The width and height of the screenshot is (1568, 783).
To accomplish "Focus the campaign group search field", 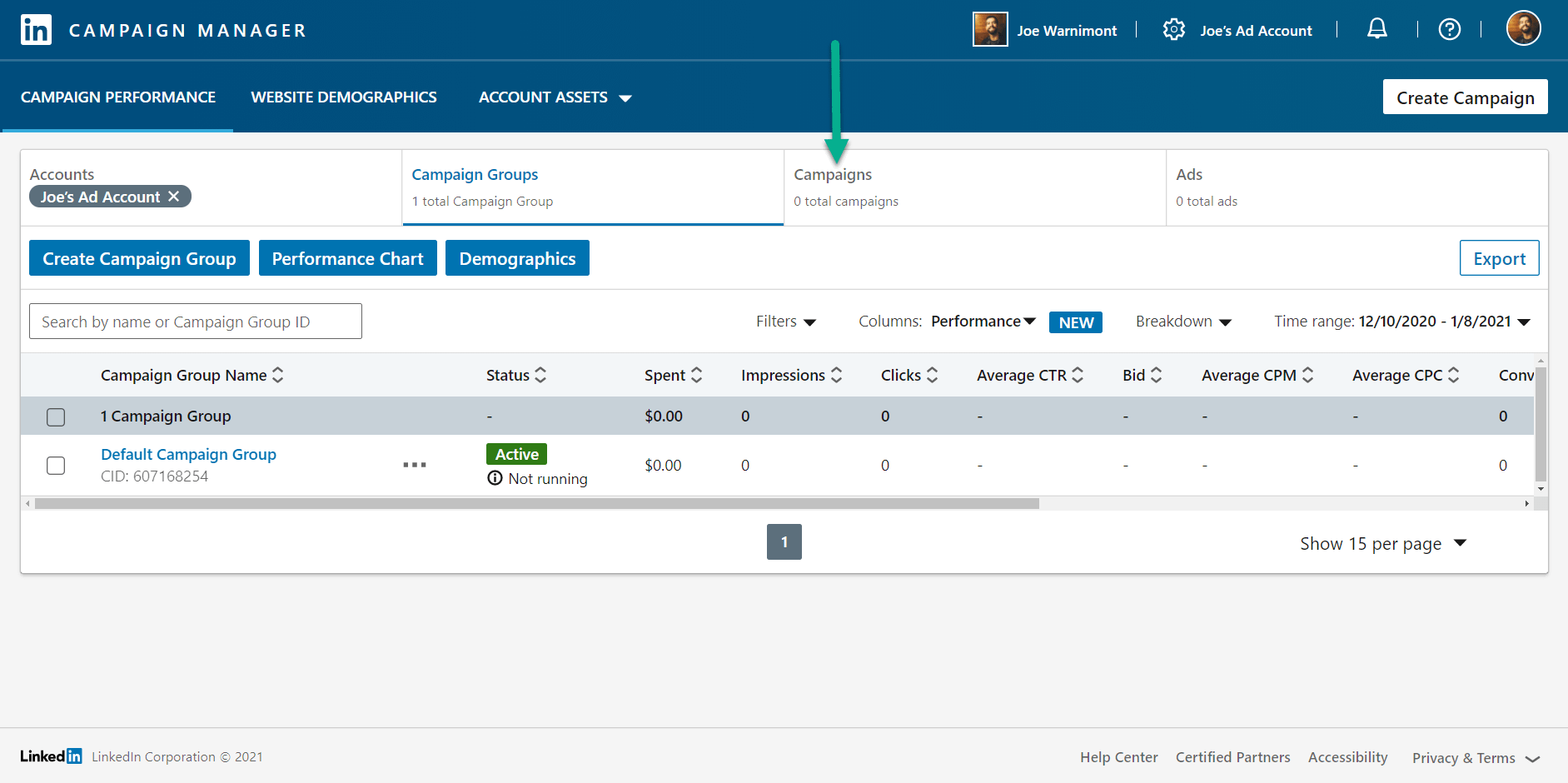I will 196,322.
